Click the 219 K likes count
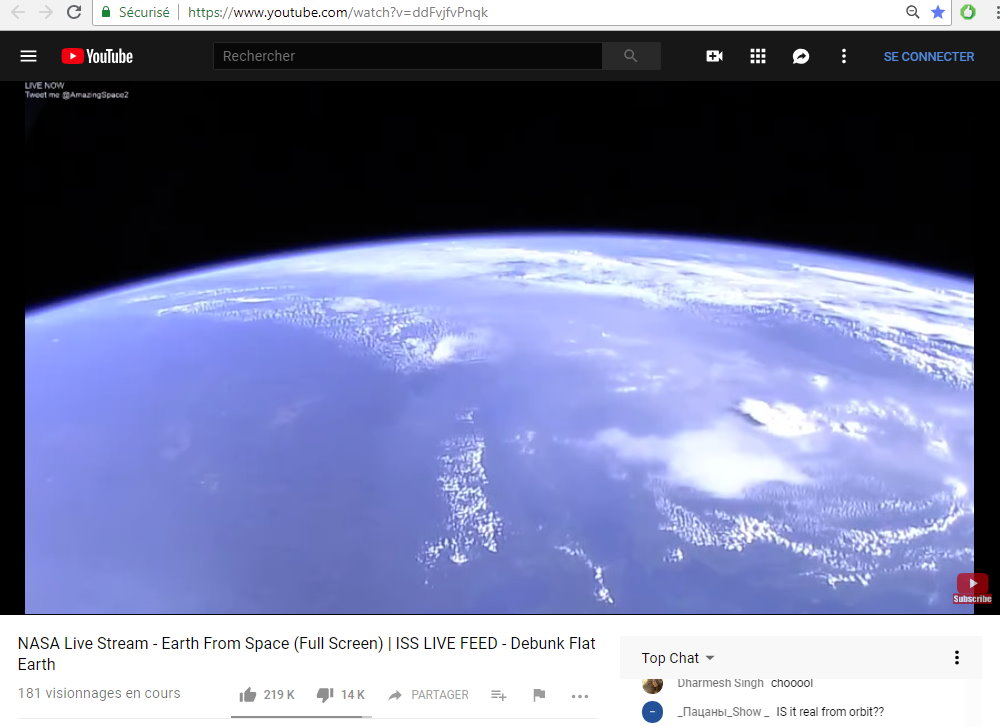The width and height of the screenshot is (1000, 727). (279, 694)
